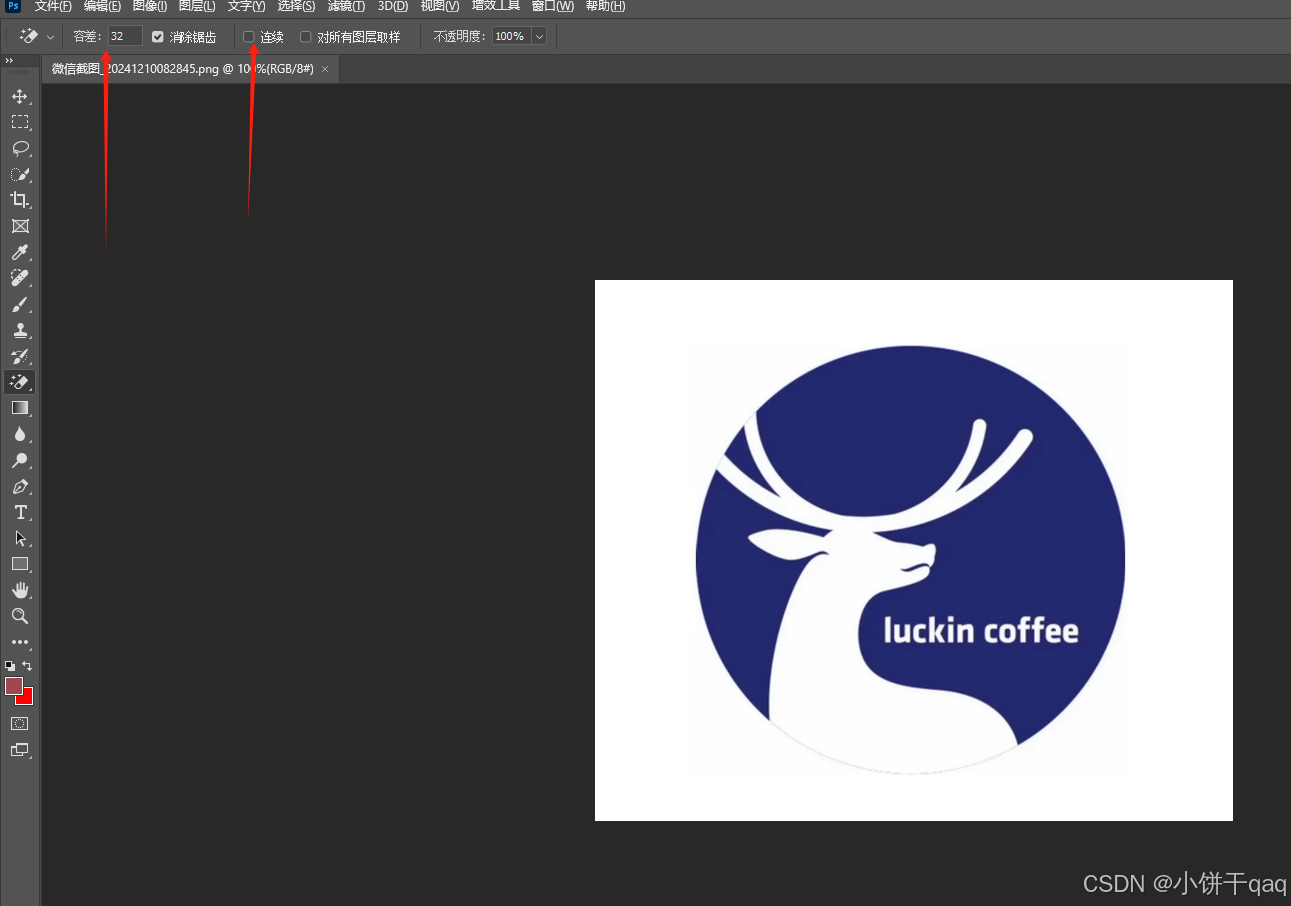Open the 增效工具 plugins menu

[496, 6]
